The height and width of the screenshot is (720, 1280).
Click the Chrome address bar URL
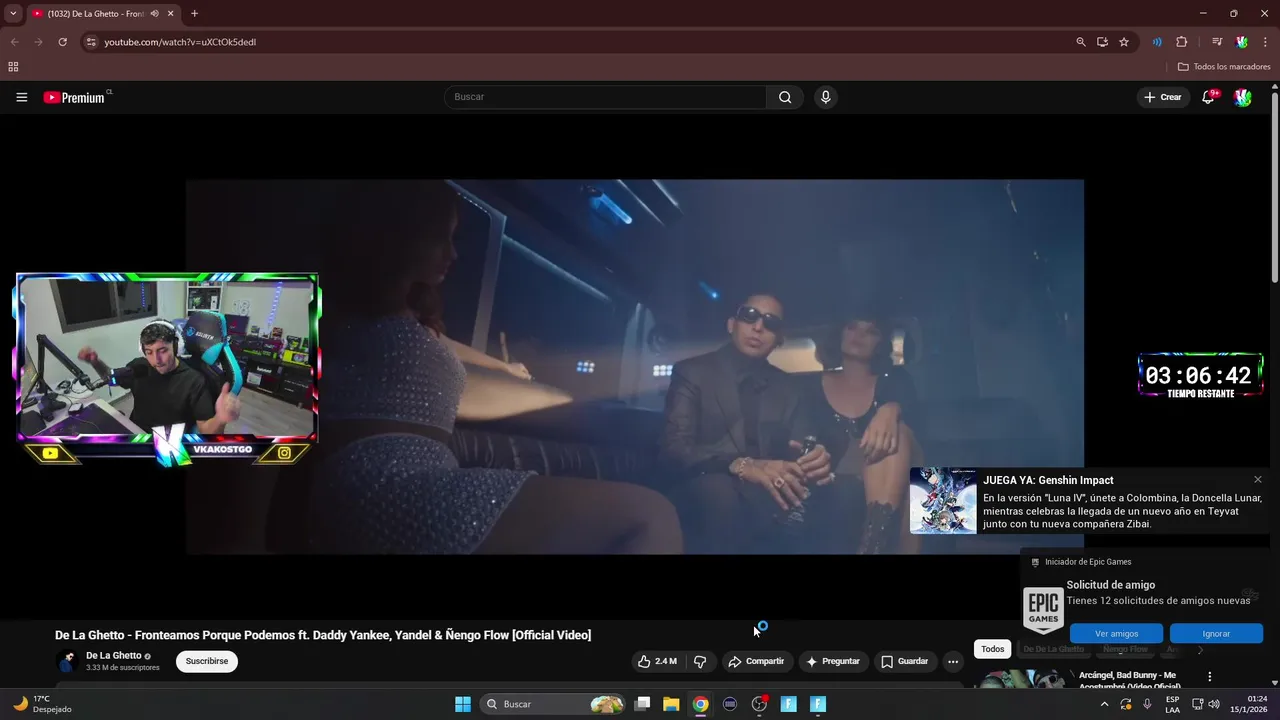180,42
